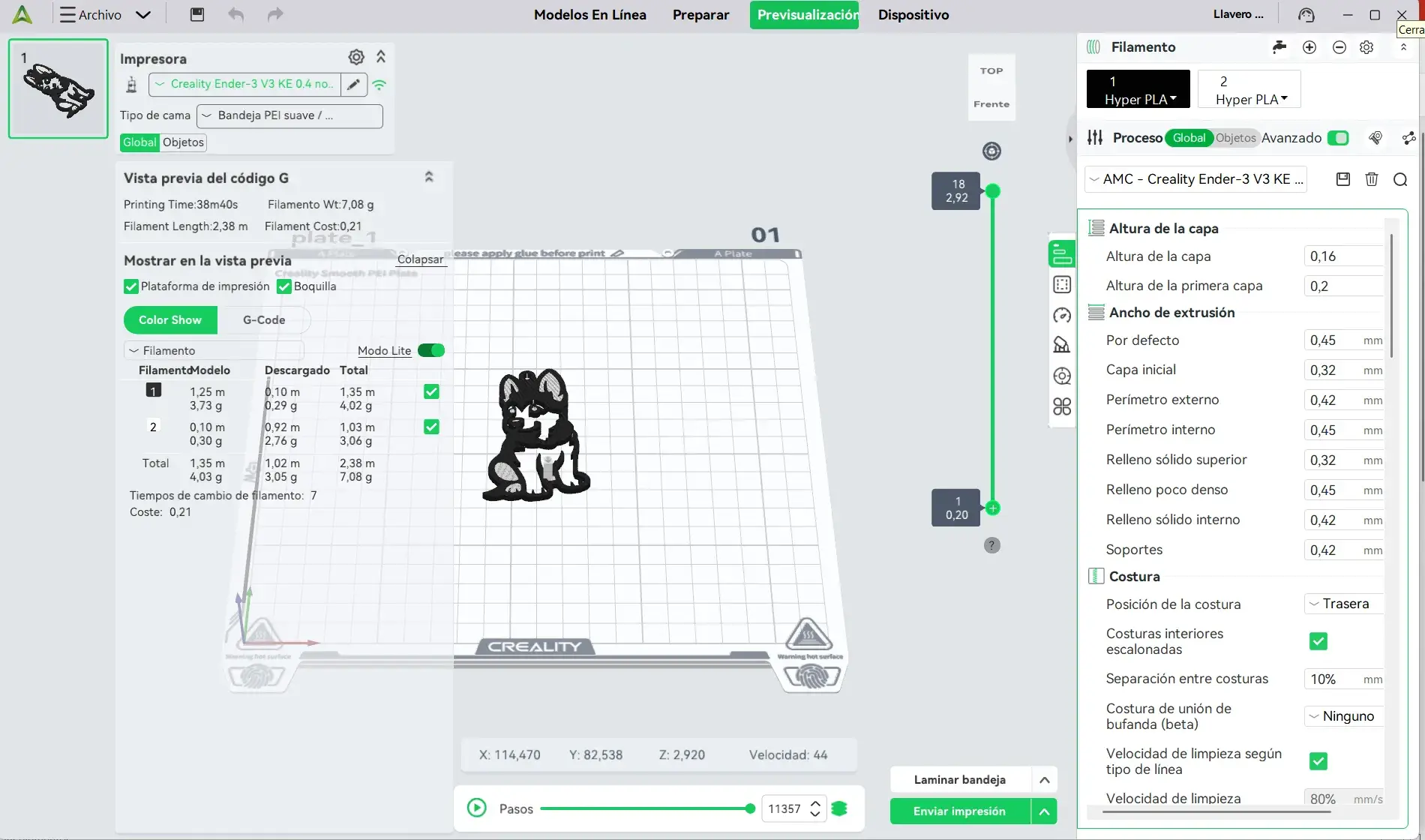Click the bottom layer slider handle
This screenshot has width=1425, height=840.
[x=993, y=508]
